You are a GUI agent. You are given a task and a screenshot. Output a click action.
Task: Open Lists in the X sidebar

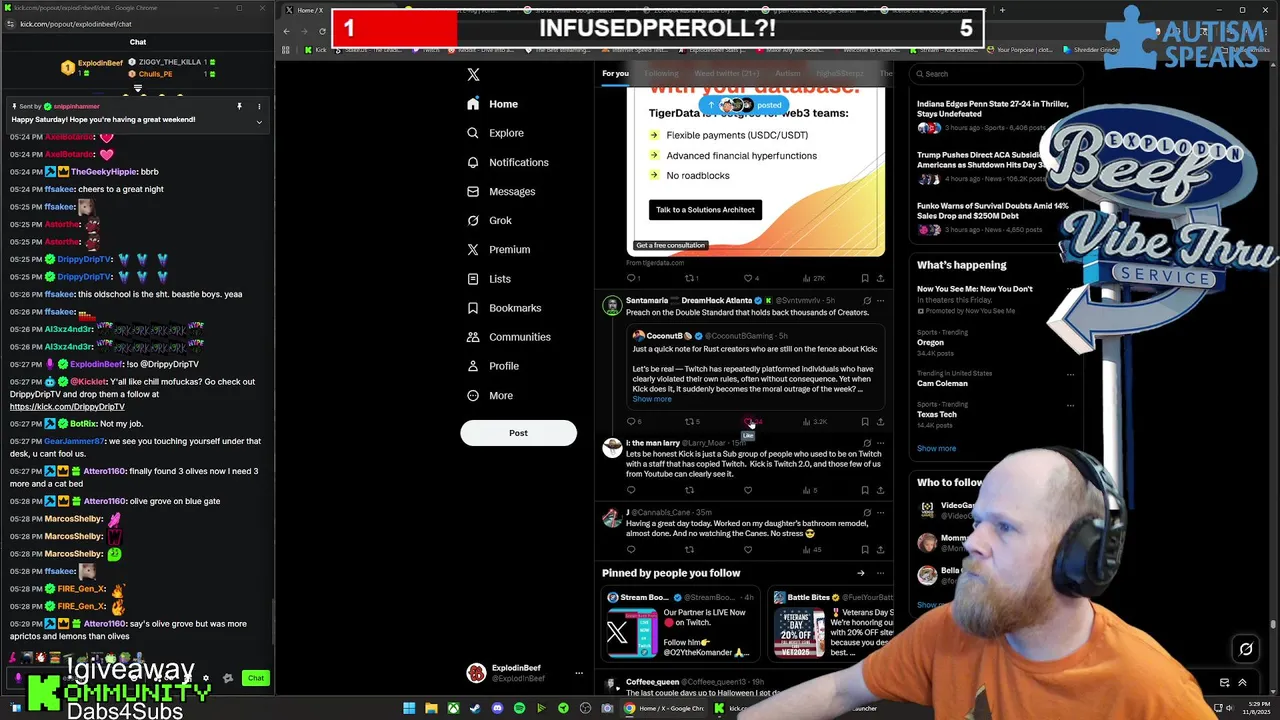[488, 279]
